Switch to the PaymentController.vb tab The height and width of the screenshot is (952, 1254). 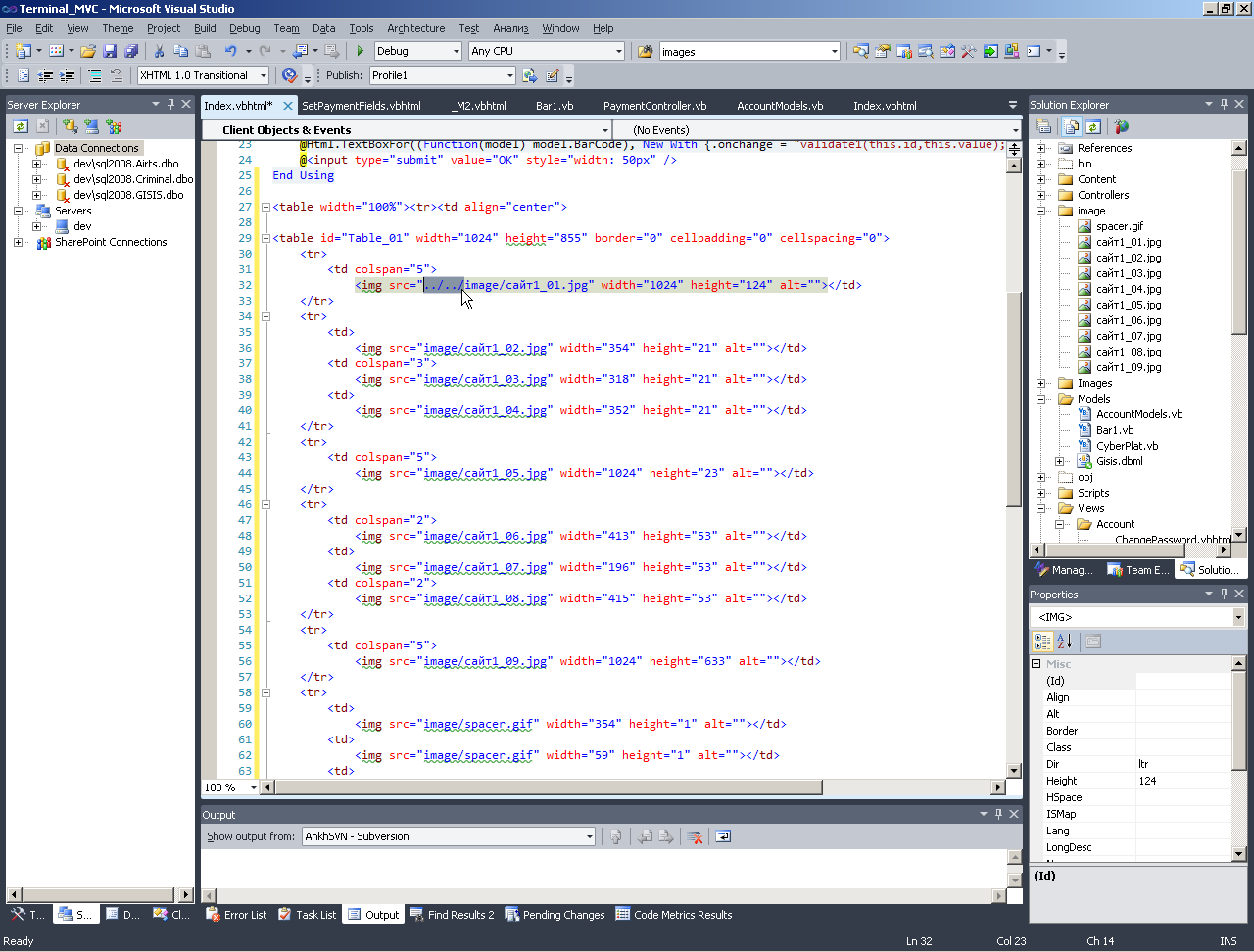654,106
